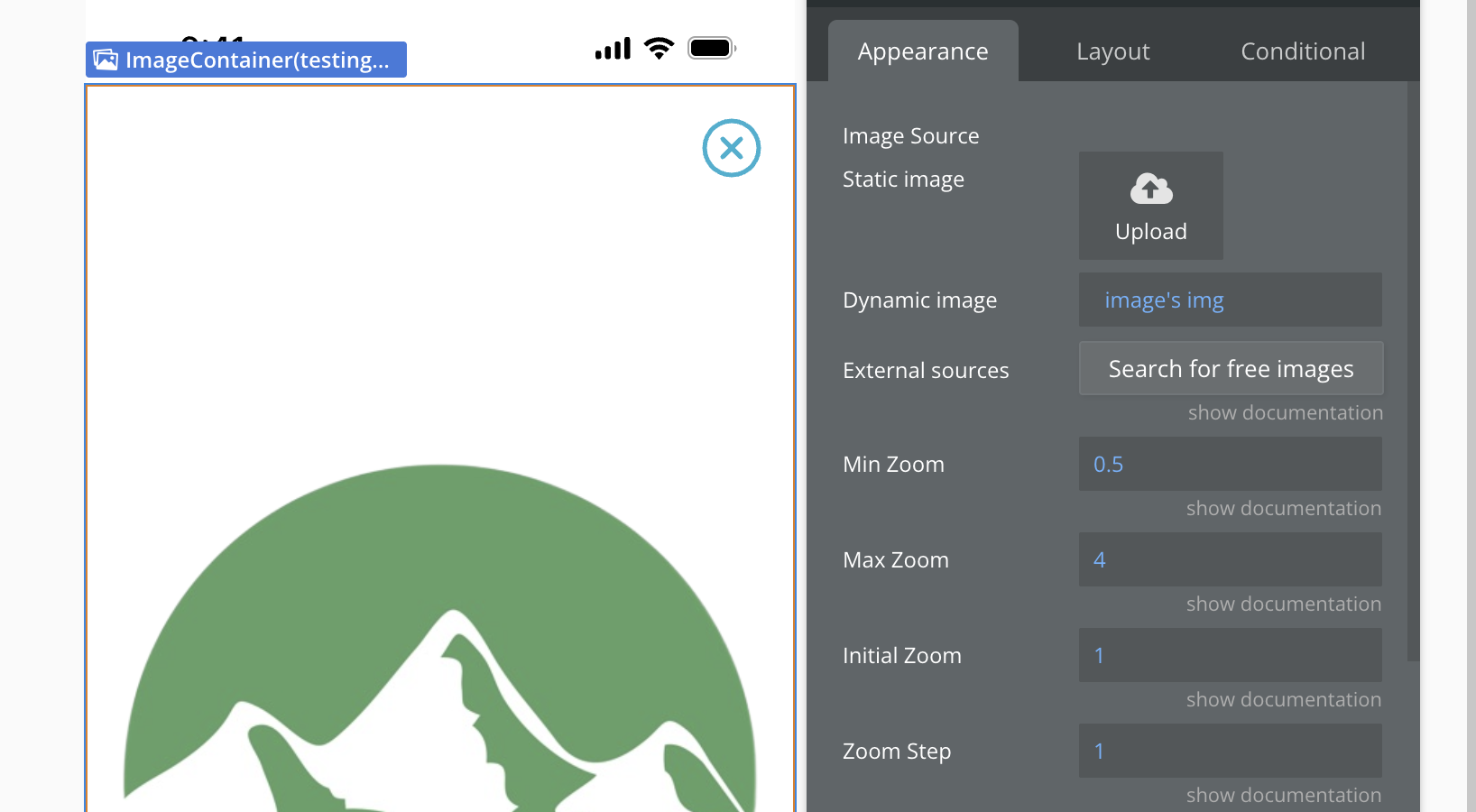The width and height of the screenshot is (1476, 812).
Task: Open show documentation link under Min Zoom
Action: click(1283, 508)
